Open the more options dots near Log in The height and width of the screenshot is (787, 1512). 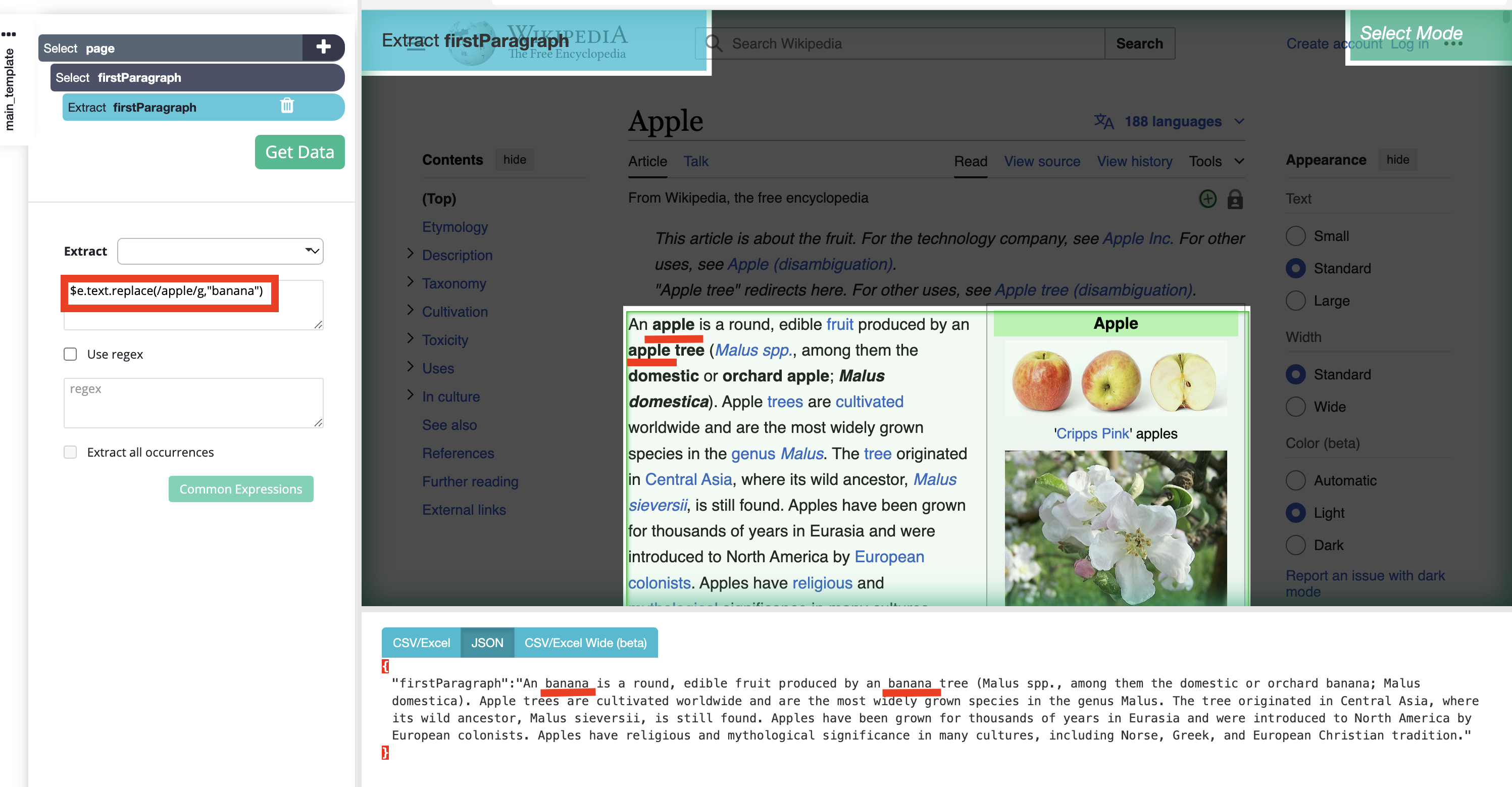[1453, 43]
